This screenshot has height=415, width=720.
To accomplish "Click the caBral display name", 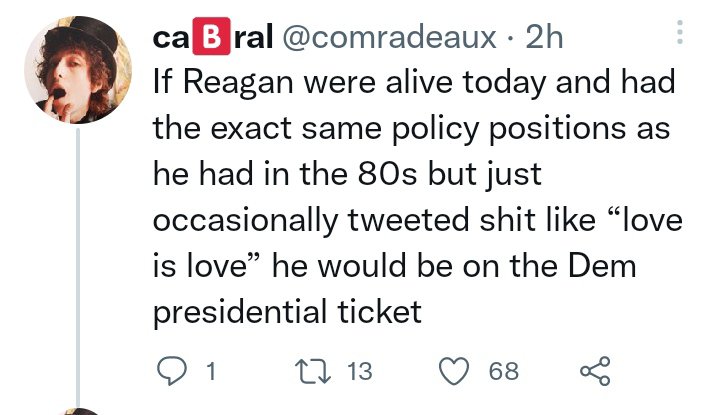I will coord(212,38).
